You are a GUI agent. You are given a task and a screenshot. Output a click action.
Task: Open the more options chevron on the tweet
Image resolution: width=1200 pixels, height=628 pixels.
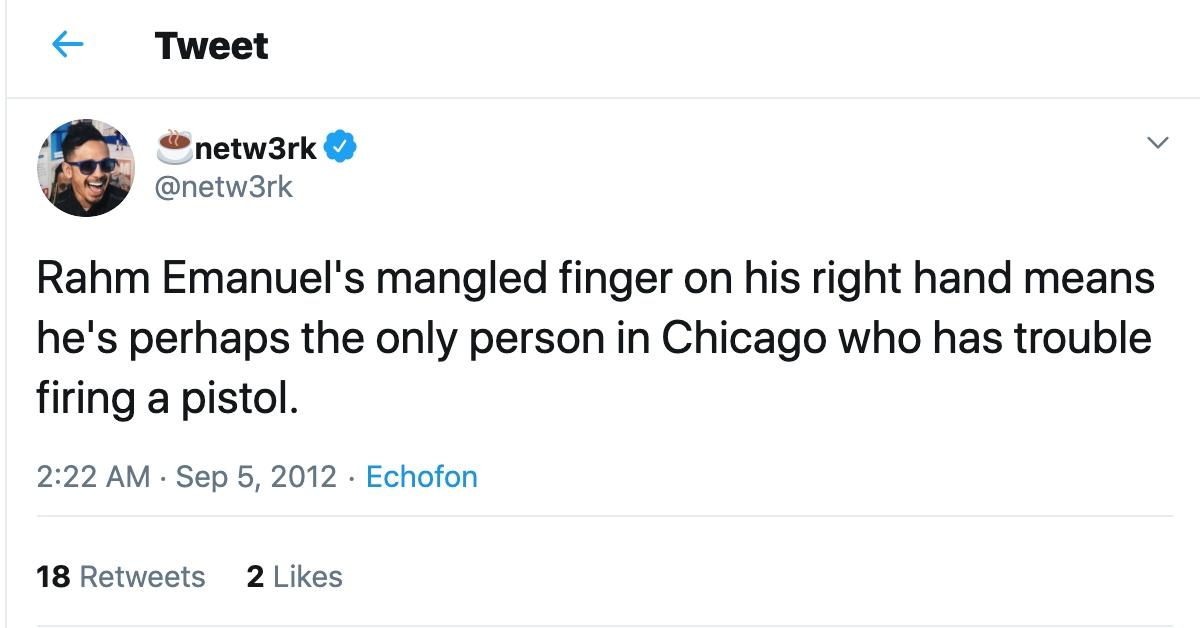pos(1156,140)
